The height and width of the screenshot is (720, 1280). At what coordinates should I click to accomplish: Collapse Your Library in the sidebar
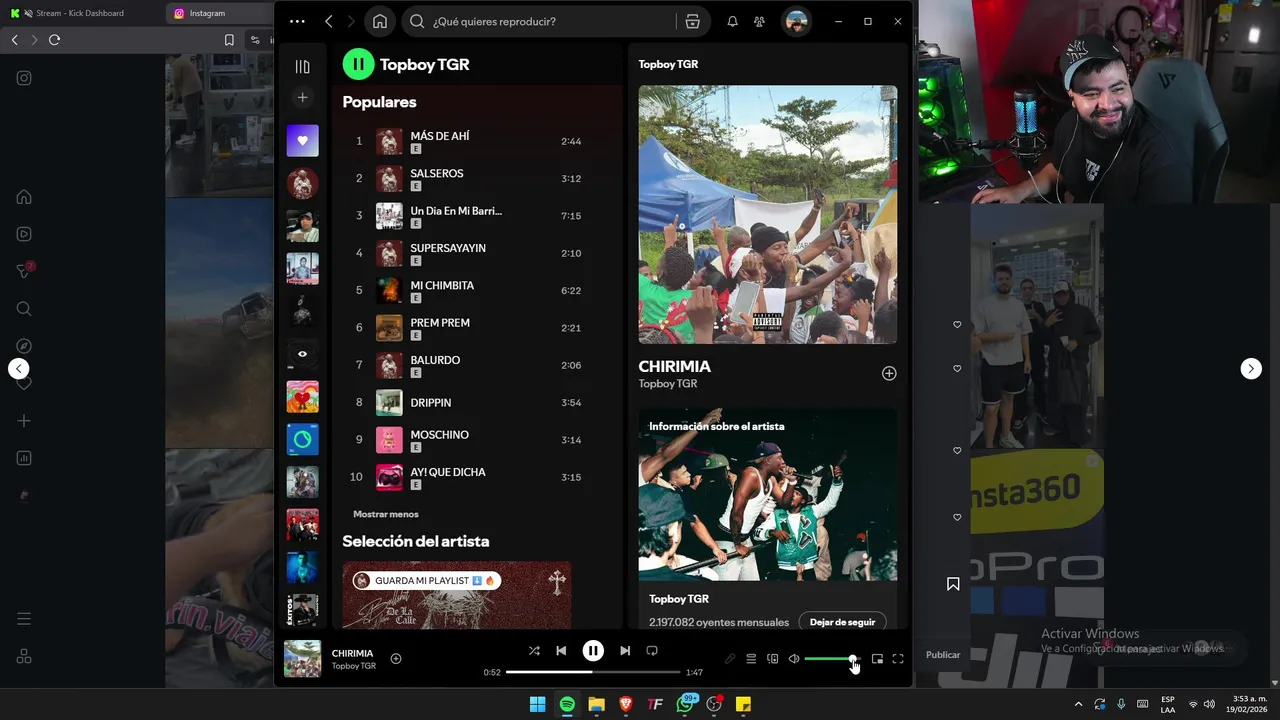(302, 66)
